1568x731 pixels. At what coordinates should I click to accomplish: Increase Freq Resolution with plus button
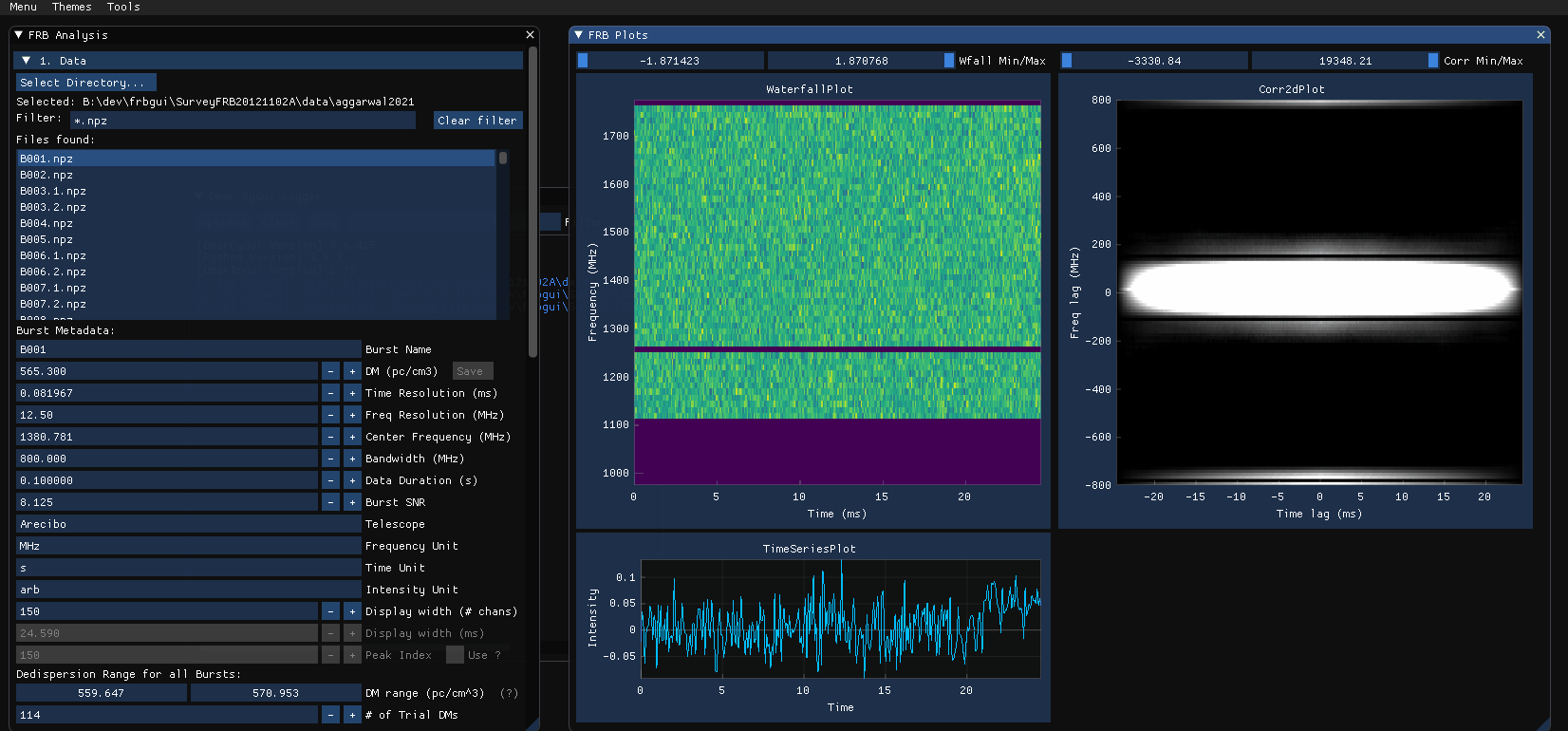[x=352, y=415]
